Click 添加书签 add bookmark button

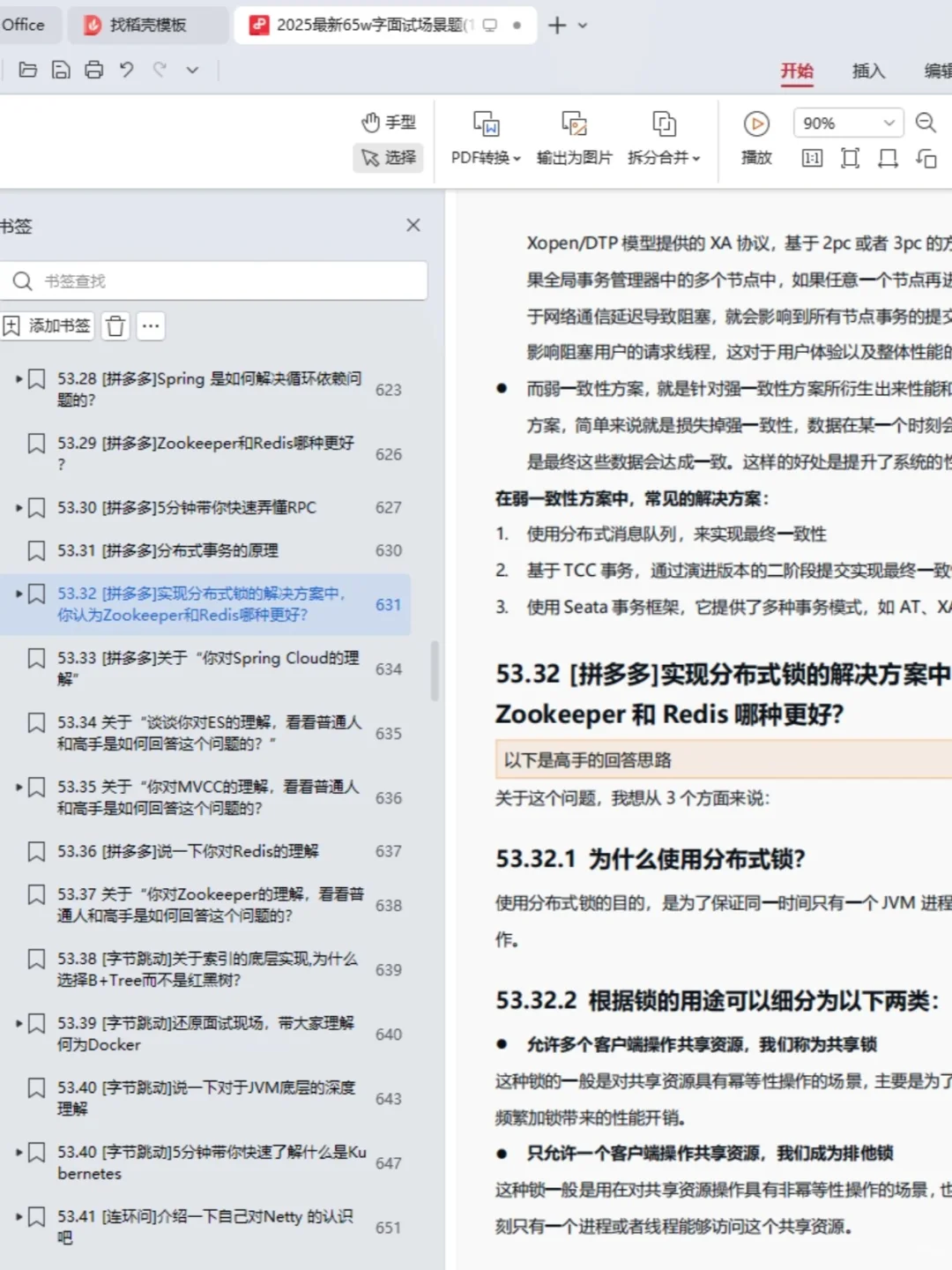point(47,325)
